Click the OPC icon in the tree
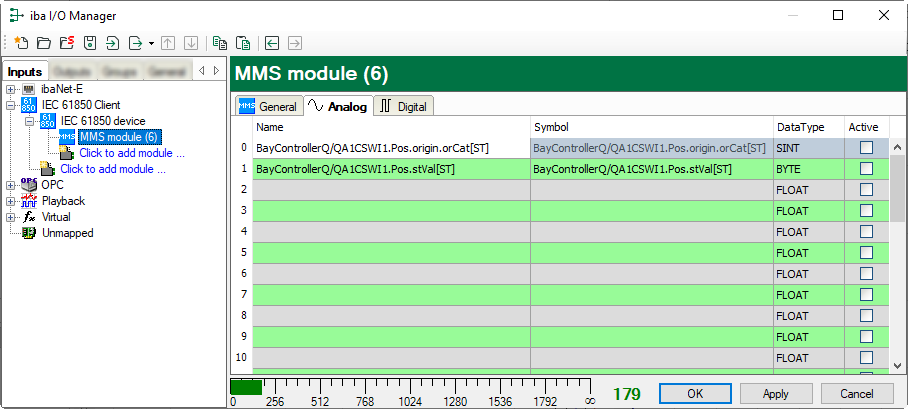Viewport: 908px width, 409px height. point(28,185)
